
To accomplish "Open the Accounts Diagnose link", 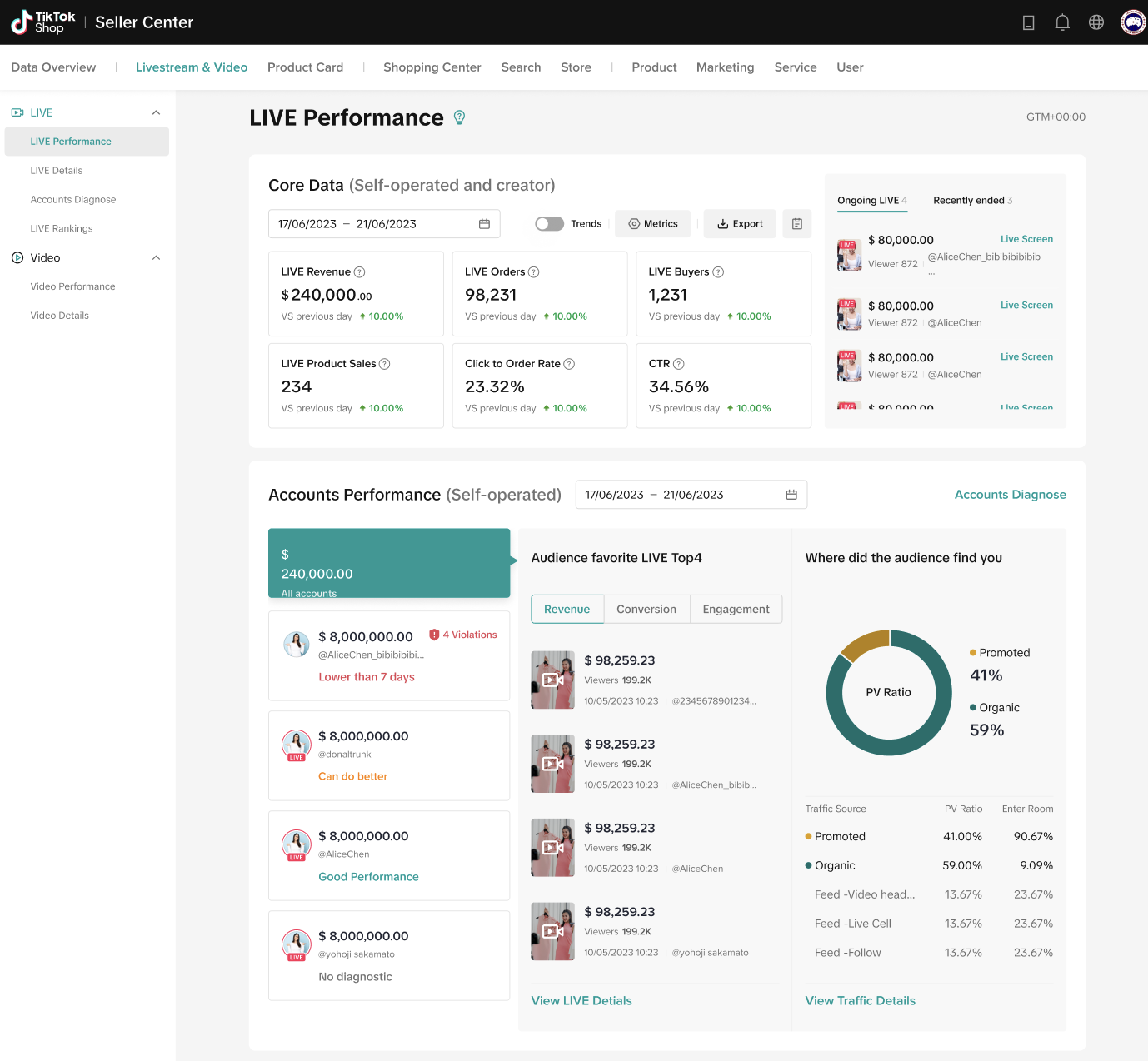I will 1010,495.
